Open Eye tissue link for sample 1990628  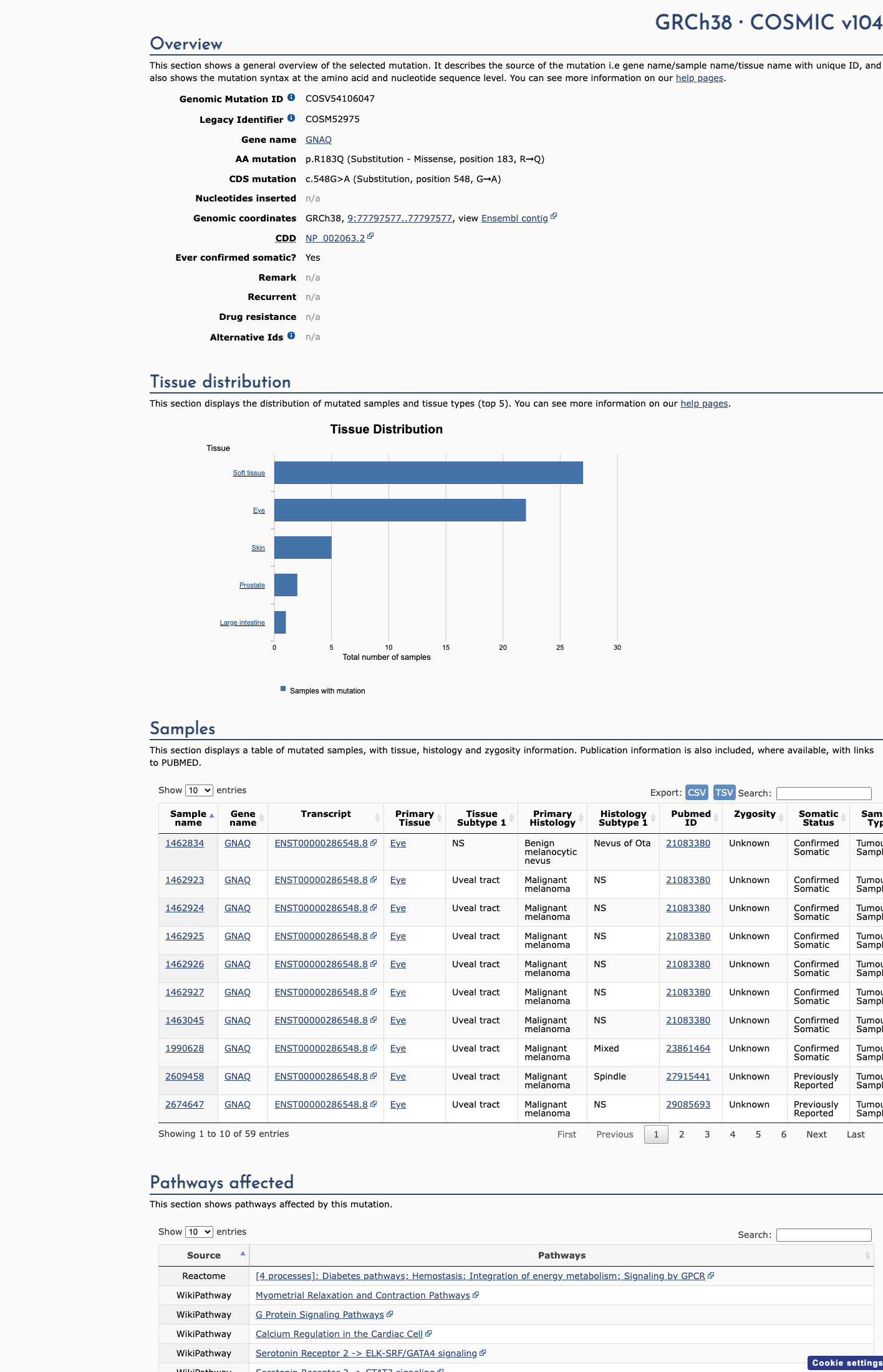[398, 1048]
